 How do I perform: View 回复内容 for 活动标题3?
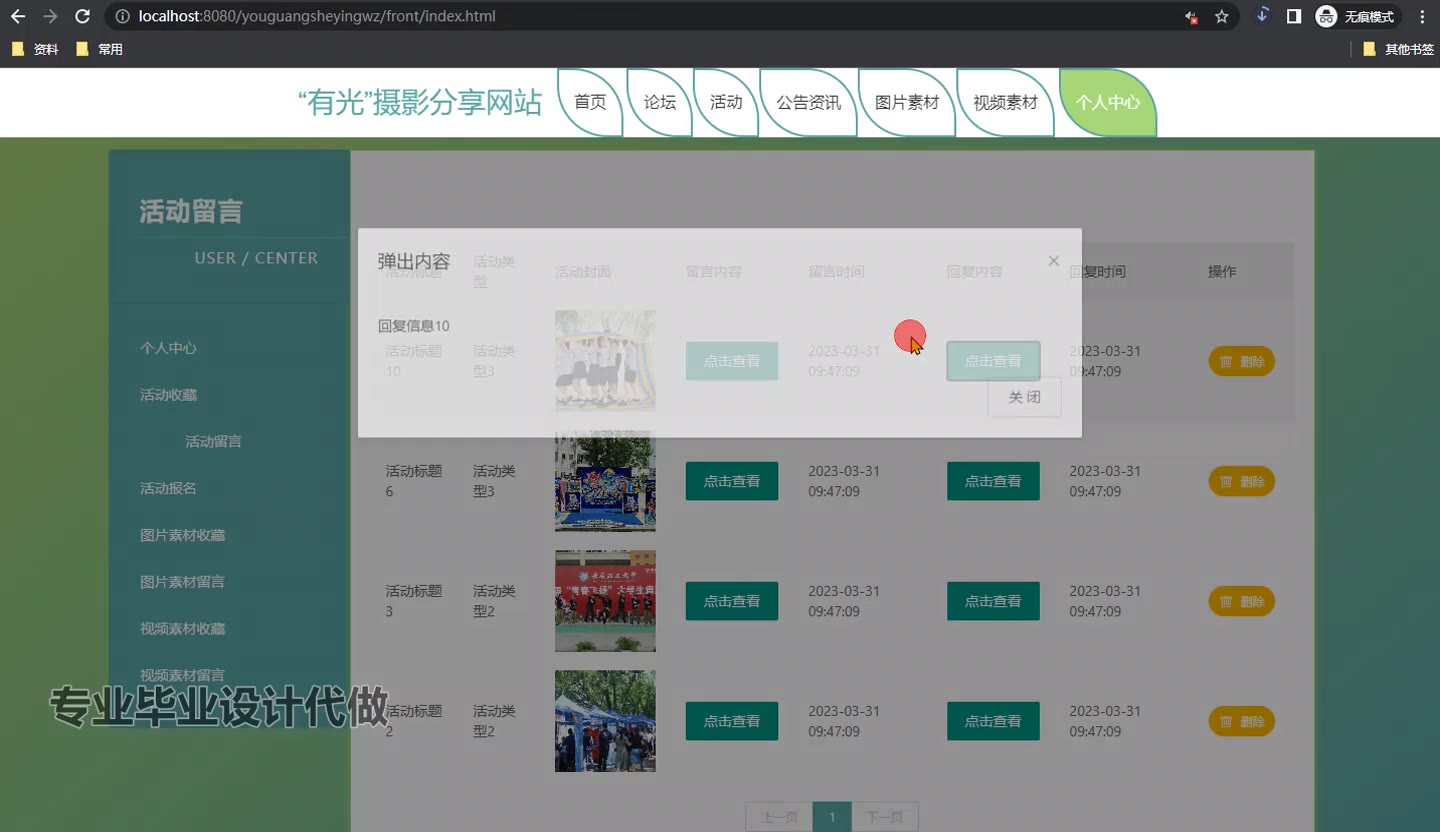(993, 601)
